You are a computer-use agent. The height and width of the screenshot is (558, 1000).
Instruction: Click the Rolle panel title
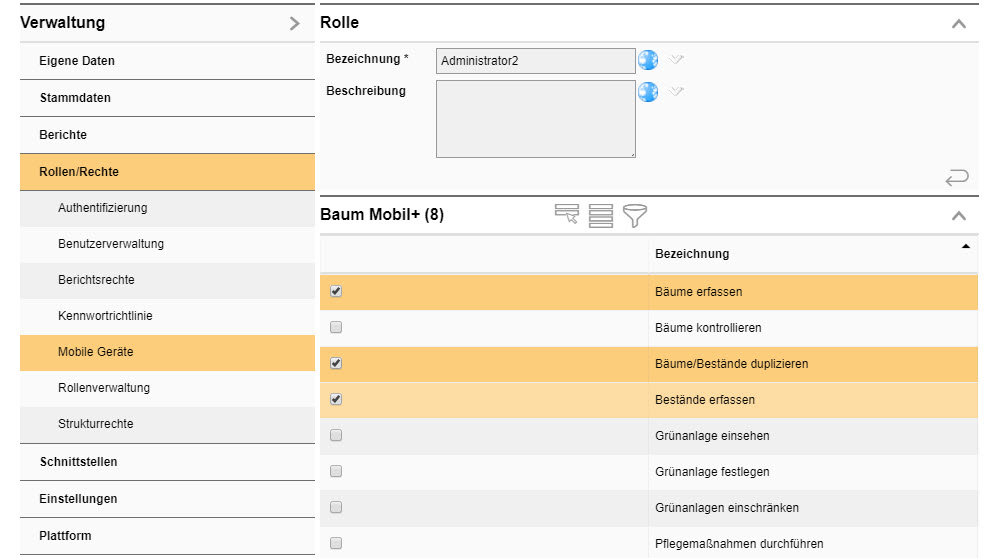(x=339, y=22)
